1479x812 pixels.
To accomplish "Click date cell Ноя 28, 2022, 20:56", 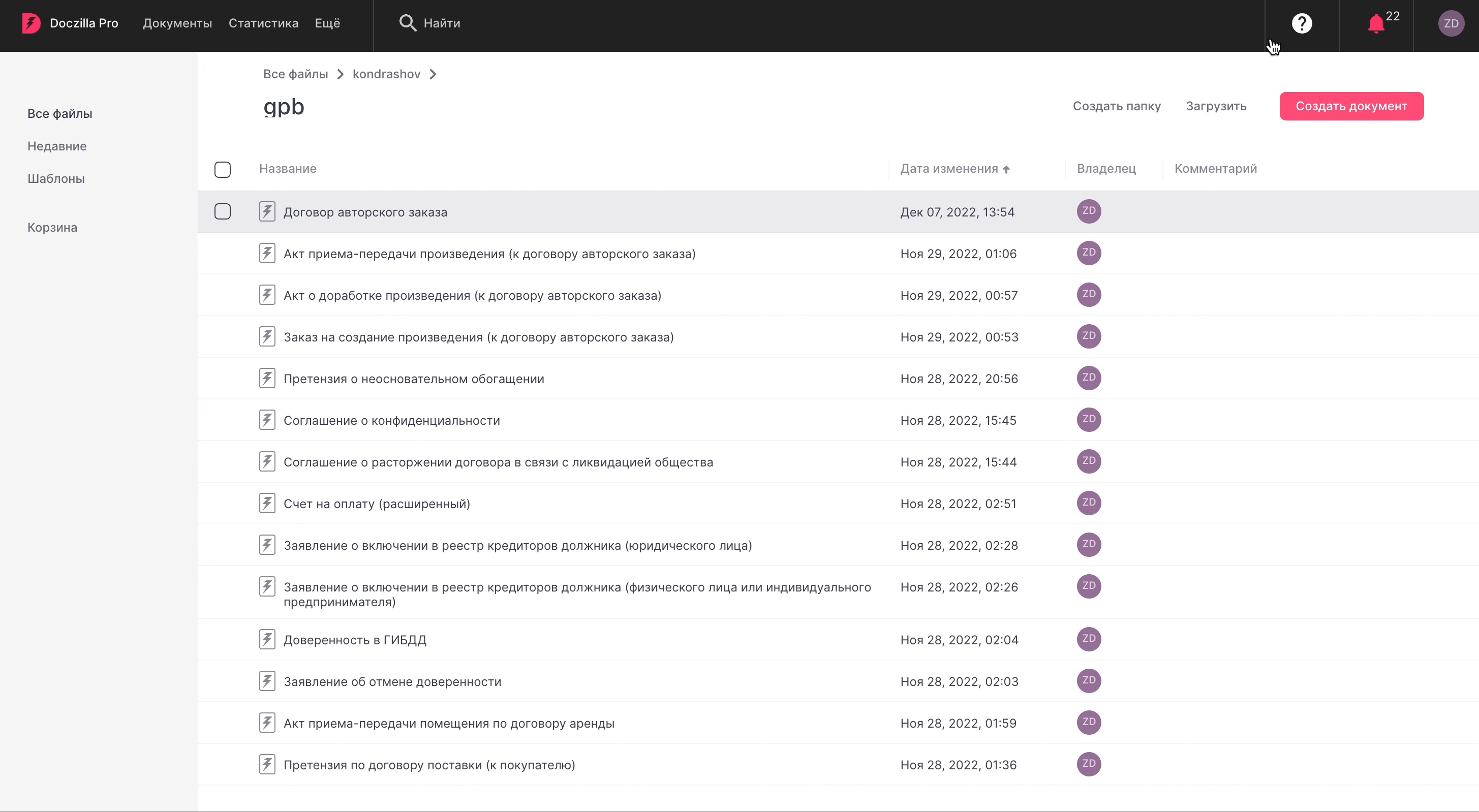I will tap(959, 379).
